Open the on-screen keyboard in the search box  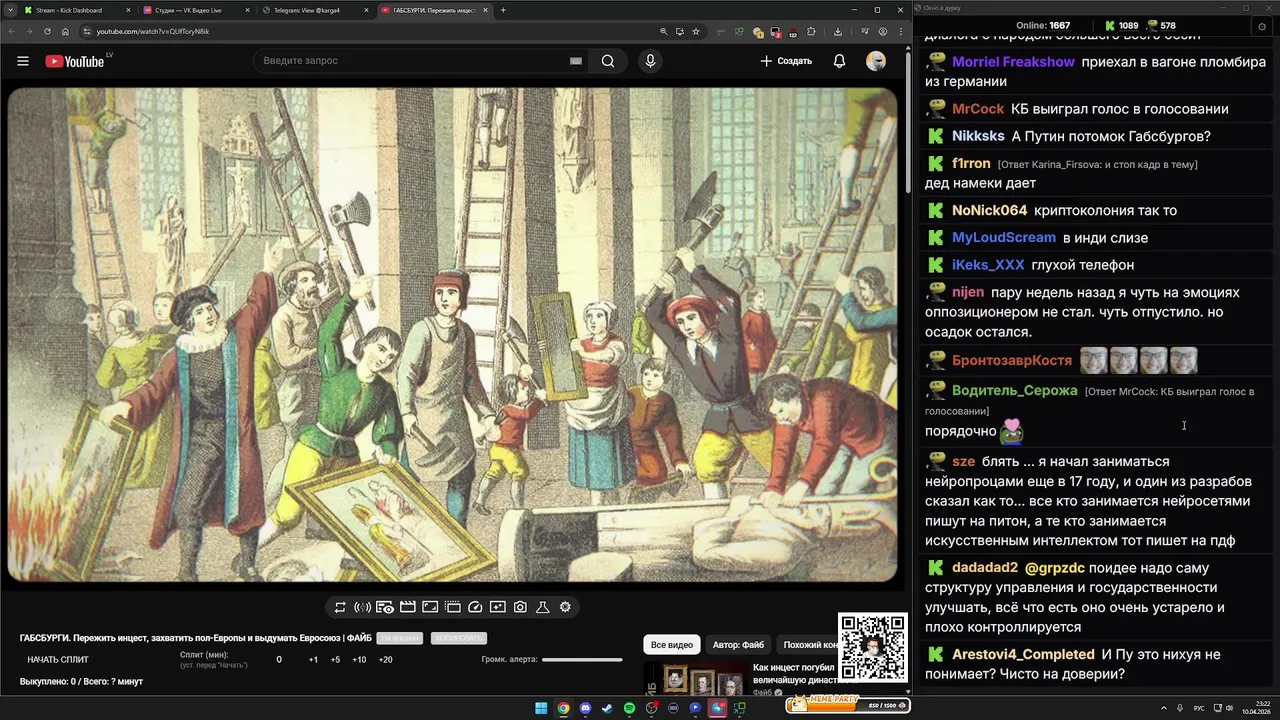click(x=576, y=61)
